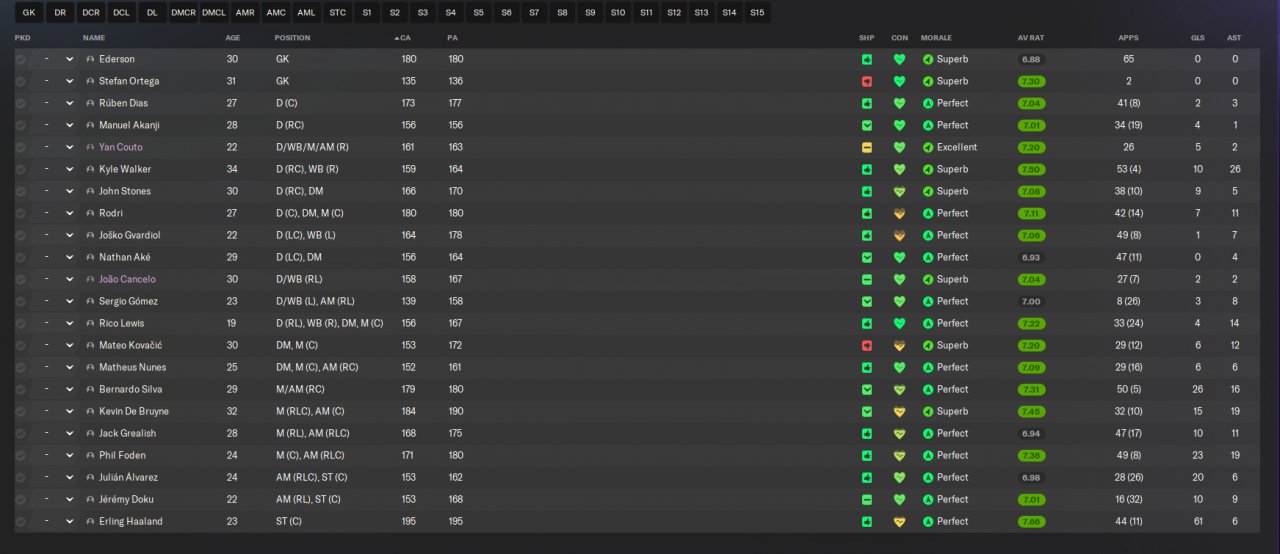Click player info icon beside Rodri
Screen dimensions: 1280x554
click(90, 213)
